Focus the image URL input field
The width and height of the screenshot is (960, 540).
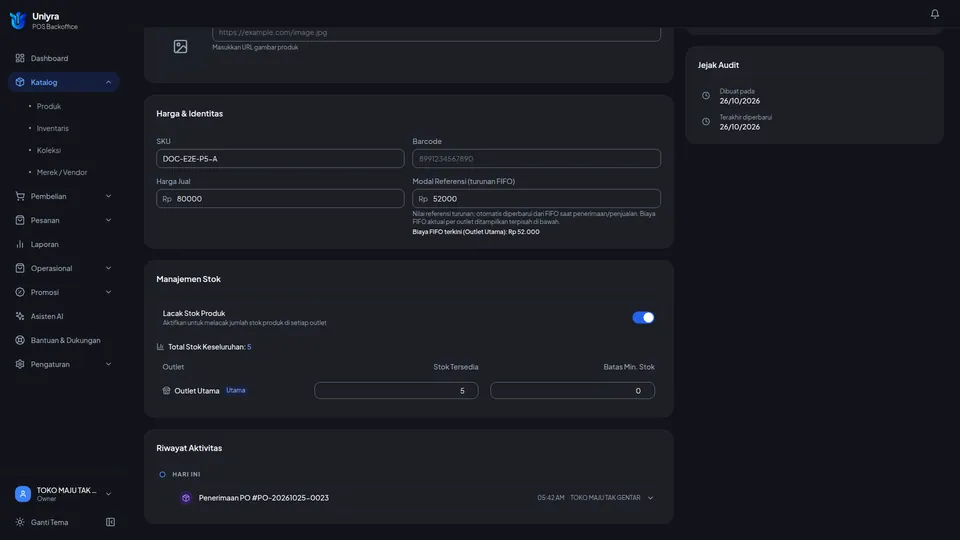tap(436, 33)
